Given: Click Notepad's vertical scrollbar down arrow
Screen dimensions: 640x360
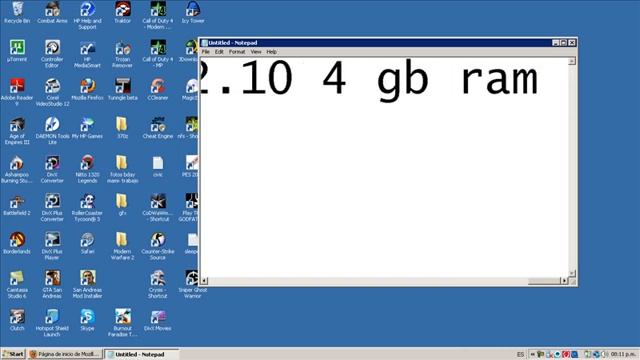Looking at the screenshot, I should pos(572,273).
